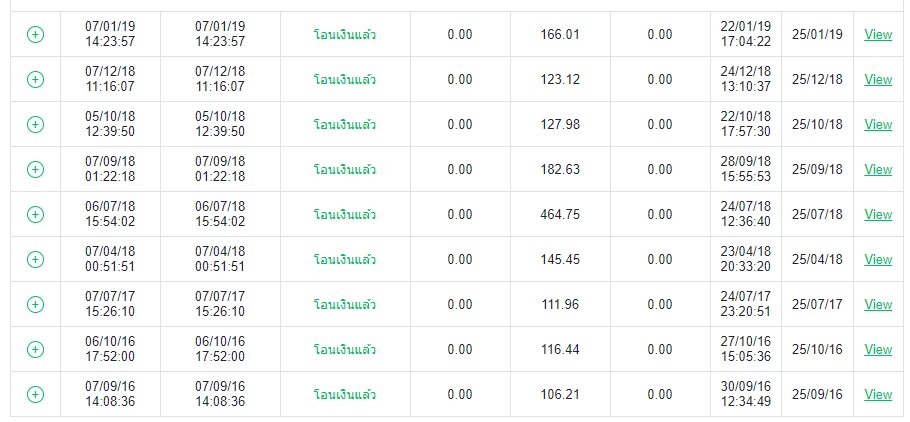Expand the row dated 07/09/18 01:22:18
This screenshot has width=910, height=422.
coord(35,169)
